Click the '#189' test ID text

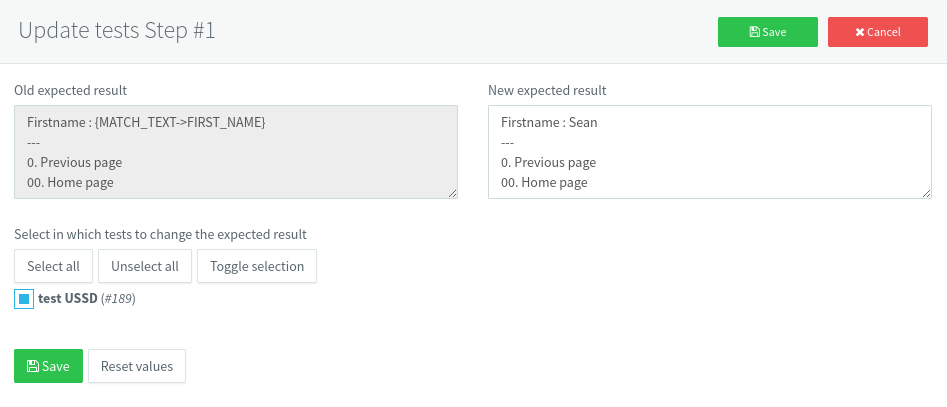(118, 299)
